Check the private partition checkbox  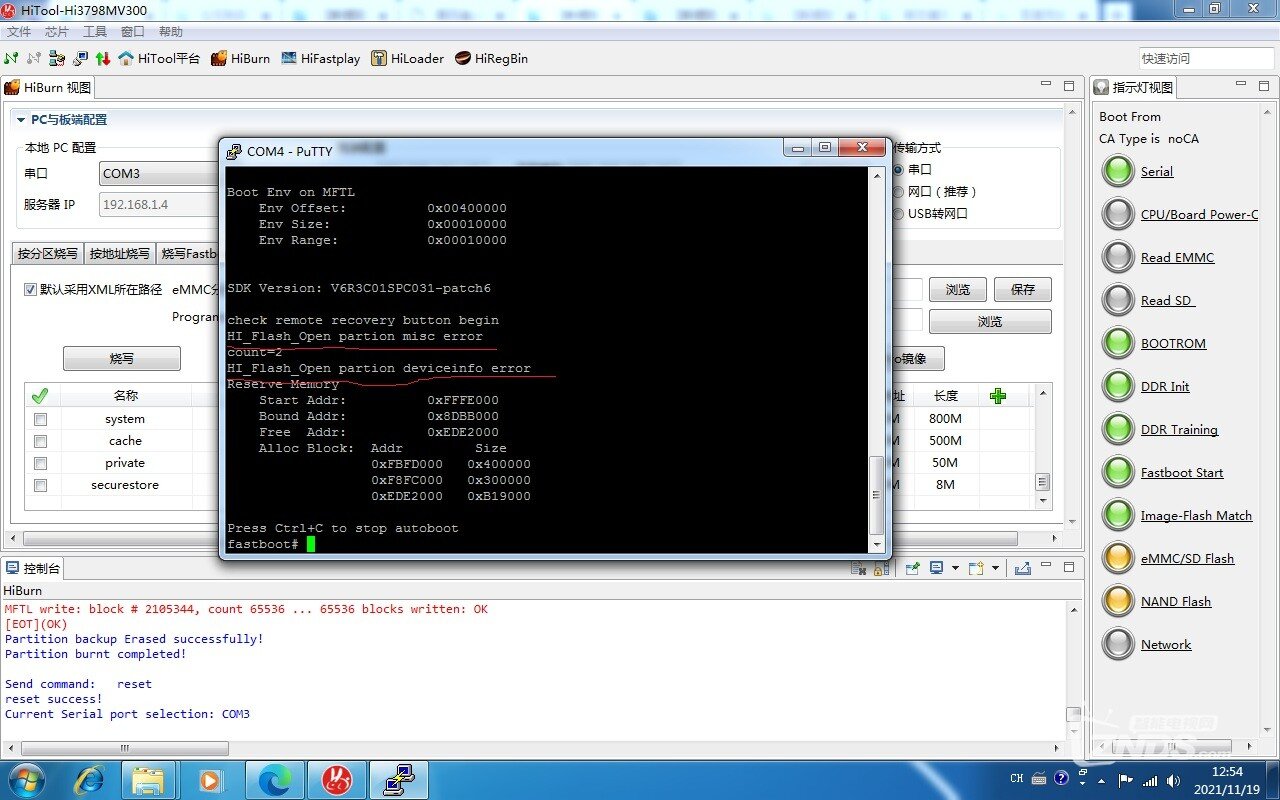[x=41, y=463]
